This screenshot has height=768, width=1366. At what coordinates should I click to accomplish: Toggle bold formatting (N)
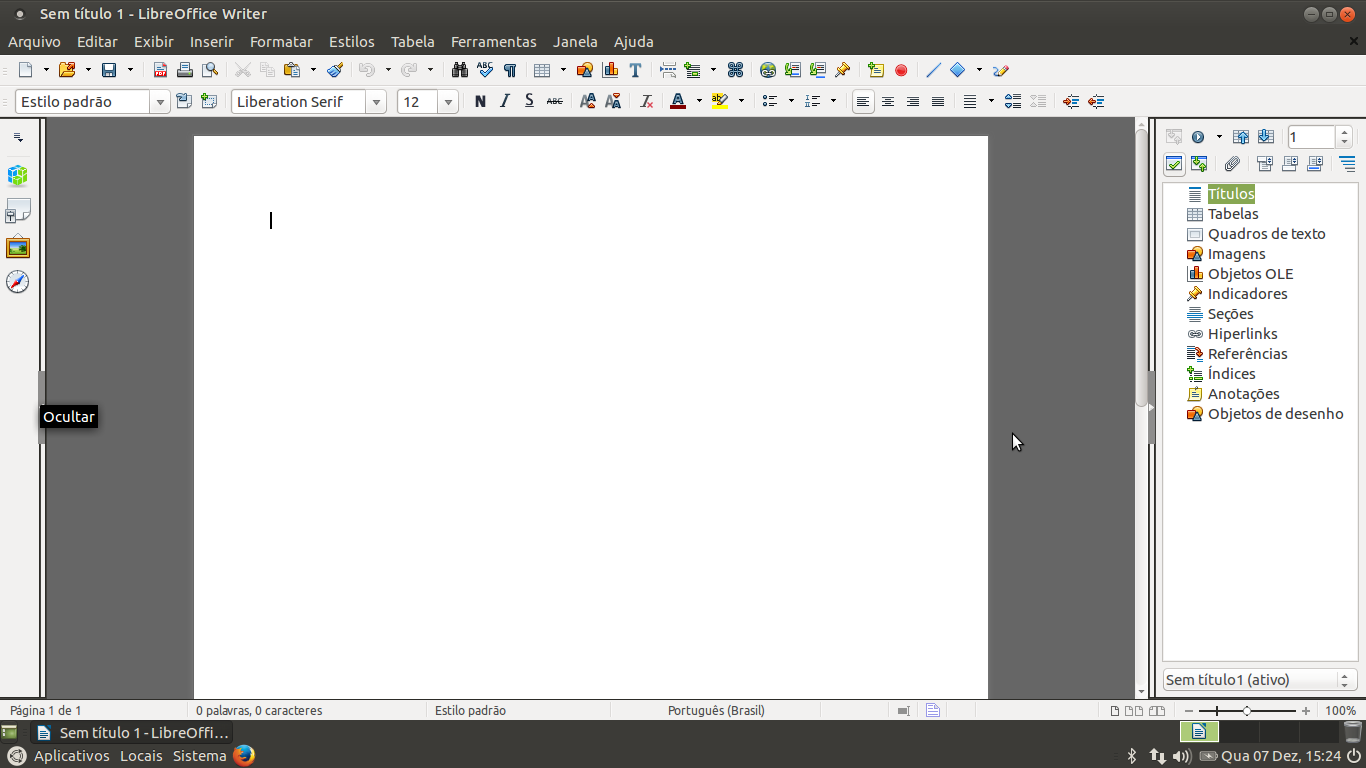pos(480,101)
